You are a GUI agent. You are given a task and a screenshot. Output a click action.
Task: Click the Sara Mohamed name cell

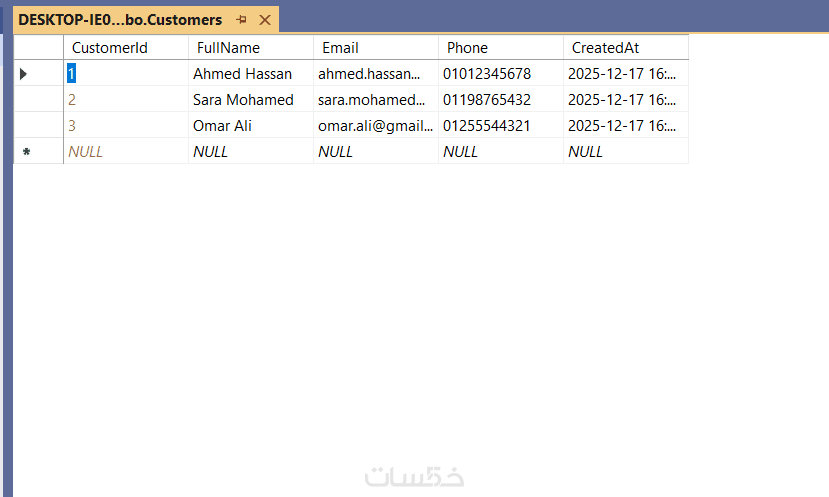[x=243, y=100]
